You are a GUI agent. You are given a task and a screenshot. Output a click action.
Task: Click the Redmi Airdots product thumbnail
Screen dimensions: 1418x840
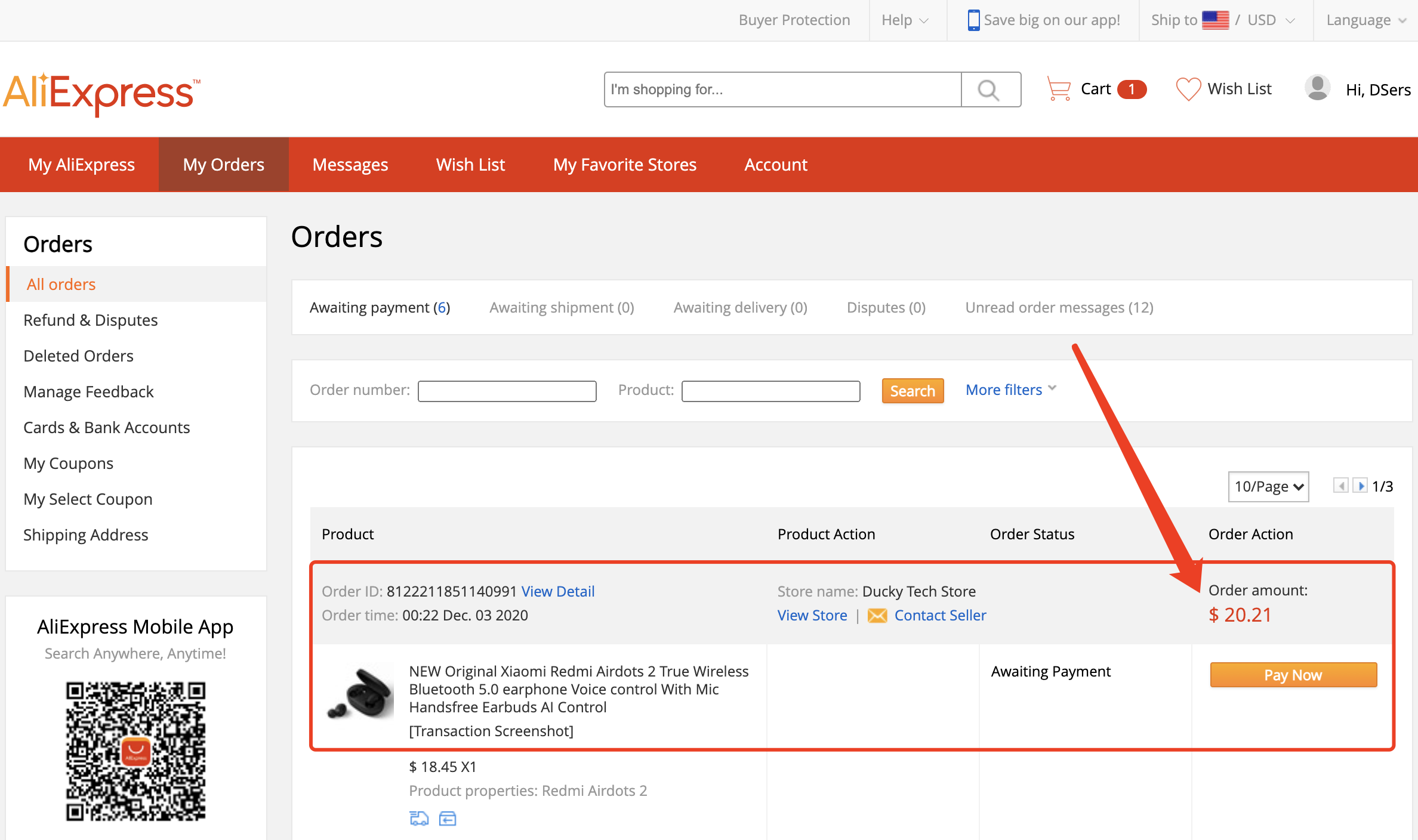(x=360, y=692)
